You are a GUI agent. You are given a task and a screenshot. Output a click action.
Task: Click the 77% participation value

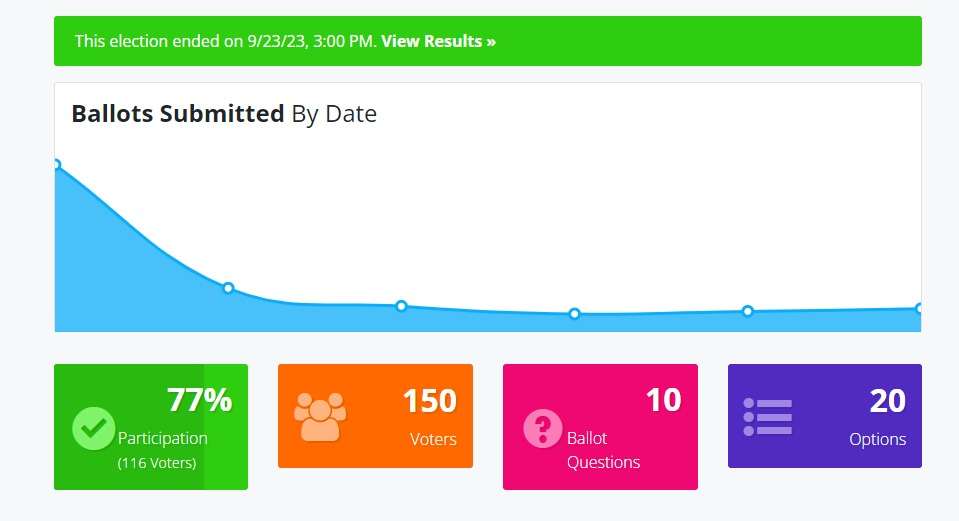coord(199,401)
